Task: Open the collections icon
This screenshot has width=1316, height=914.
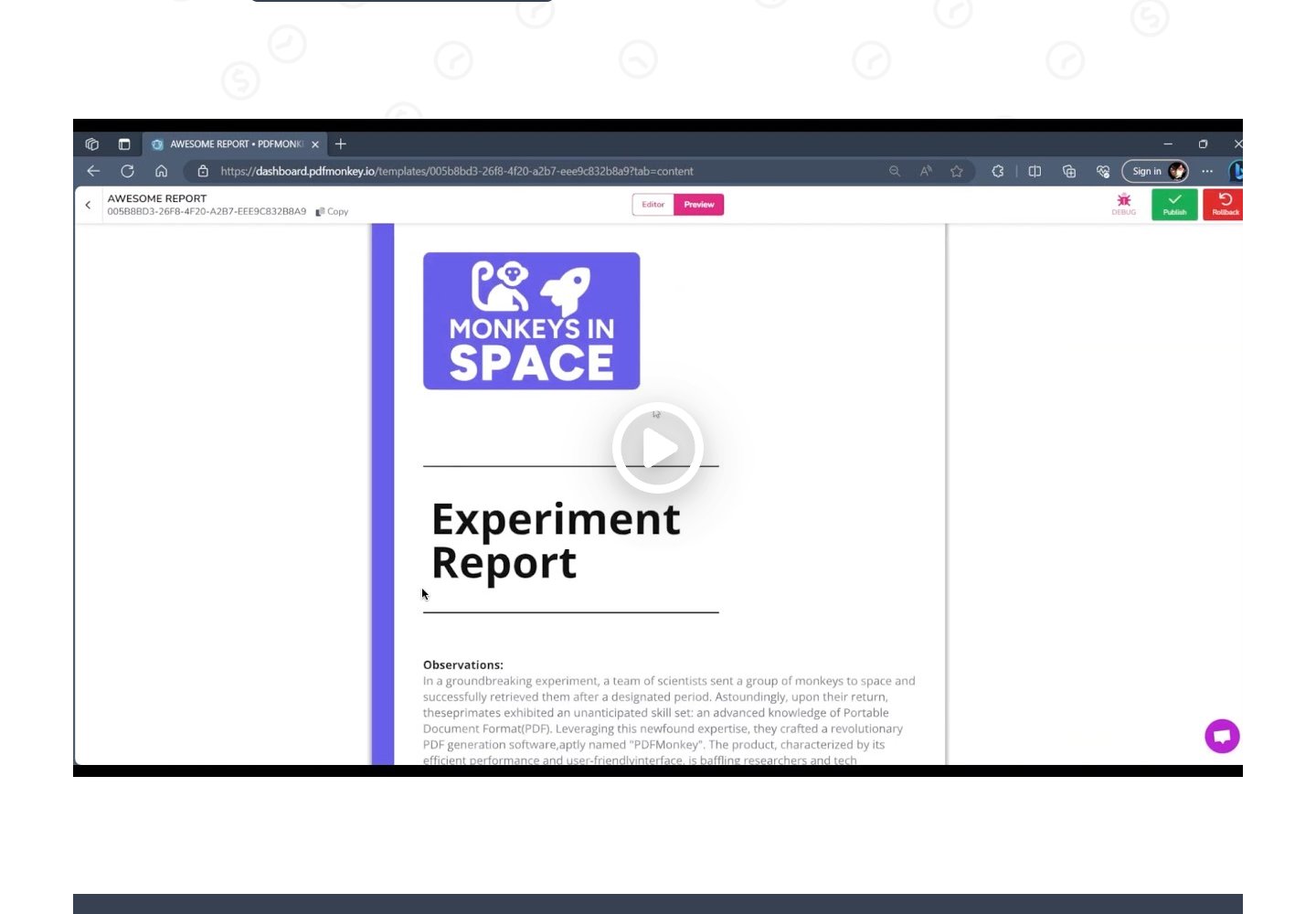Action: 1069,171
